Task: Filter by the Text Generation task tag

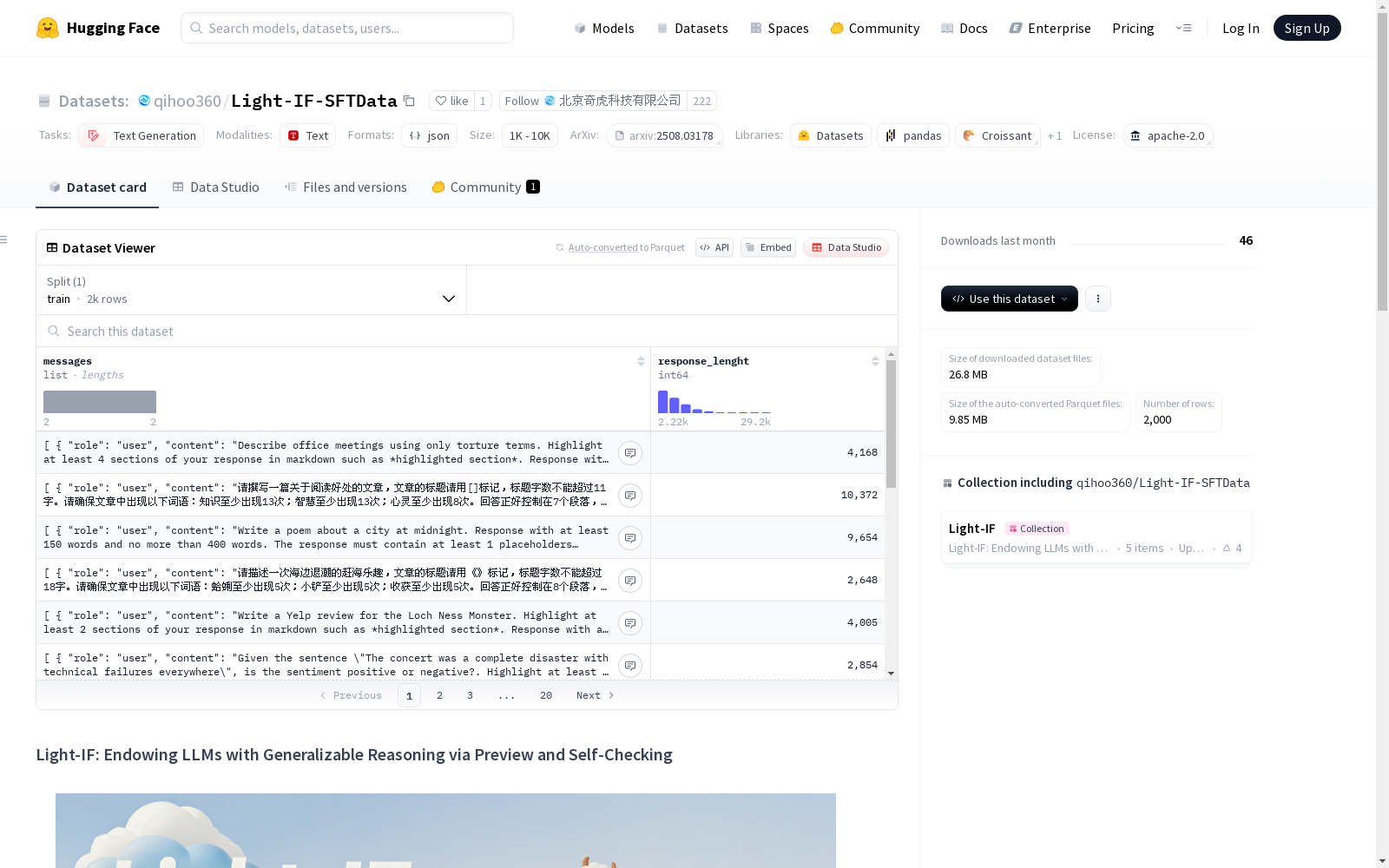Action: [x=142, y=135]
